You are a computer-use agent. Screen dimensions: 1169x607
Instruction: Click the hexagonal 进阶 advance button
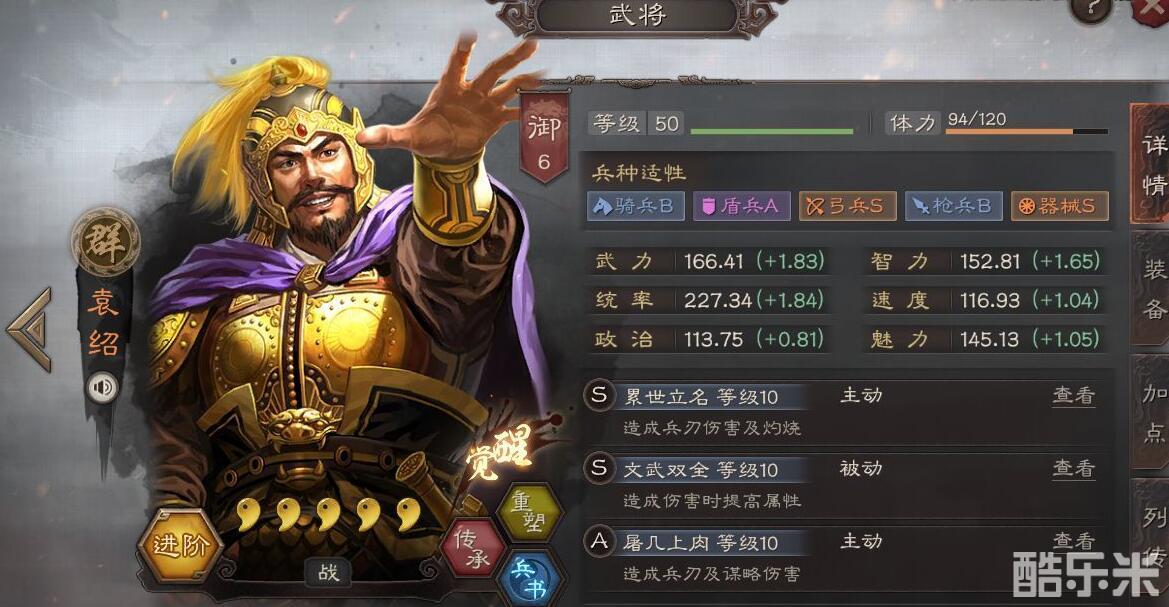180,547
